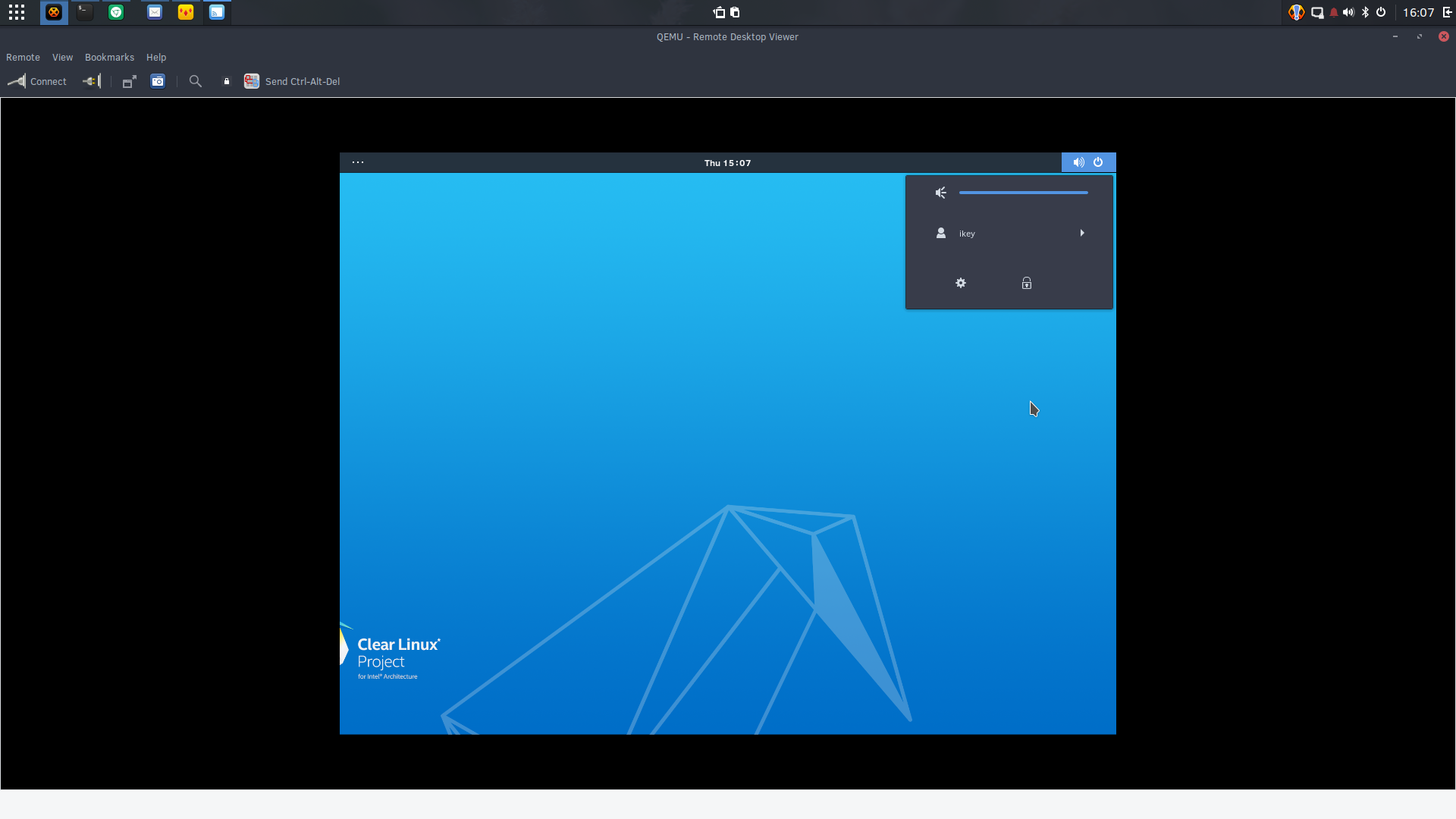Click Send Ctrl-Alt-Del button
This screenshot has height=819, width=1456.
pos(292,81)
